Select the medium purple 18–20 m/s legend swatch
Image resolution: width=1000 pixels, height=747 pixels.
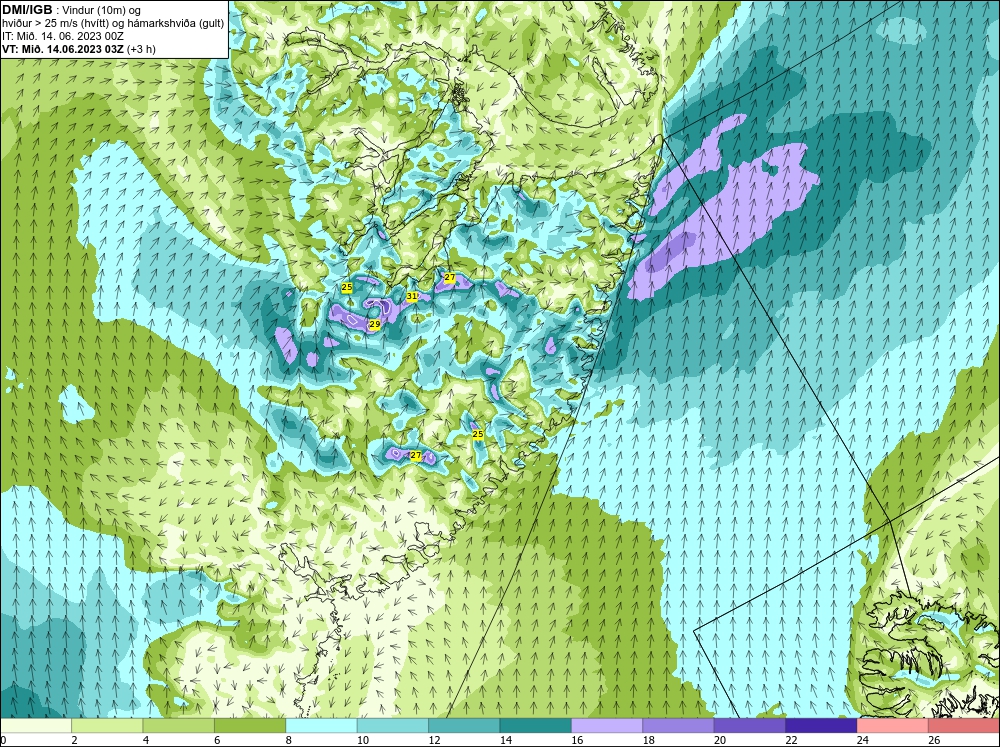pyautogui.click(x=679, y=726)
